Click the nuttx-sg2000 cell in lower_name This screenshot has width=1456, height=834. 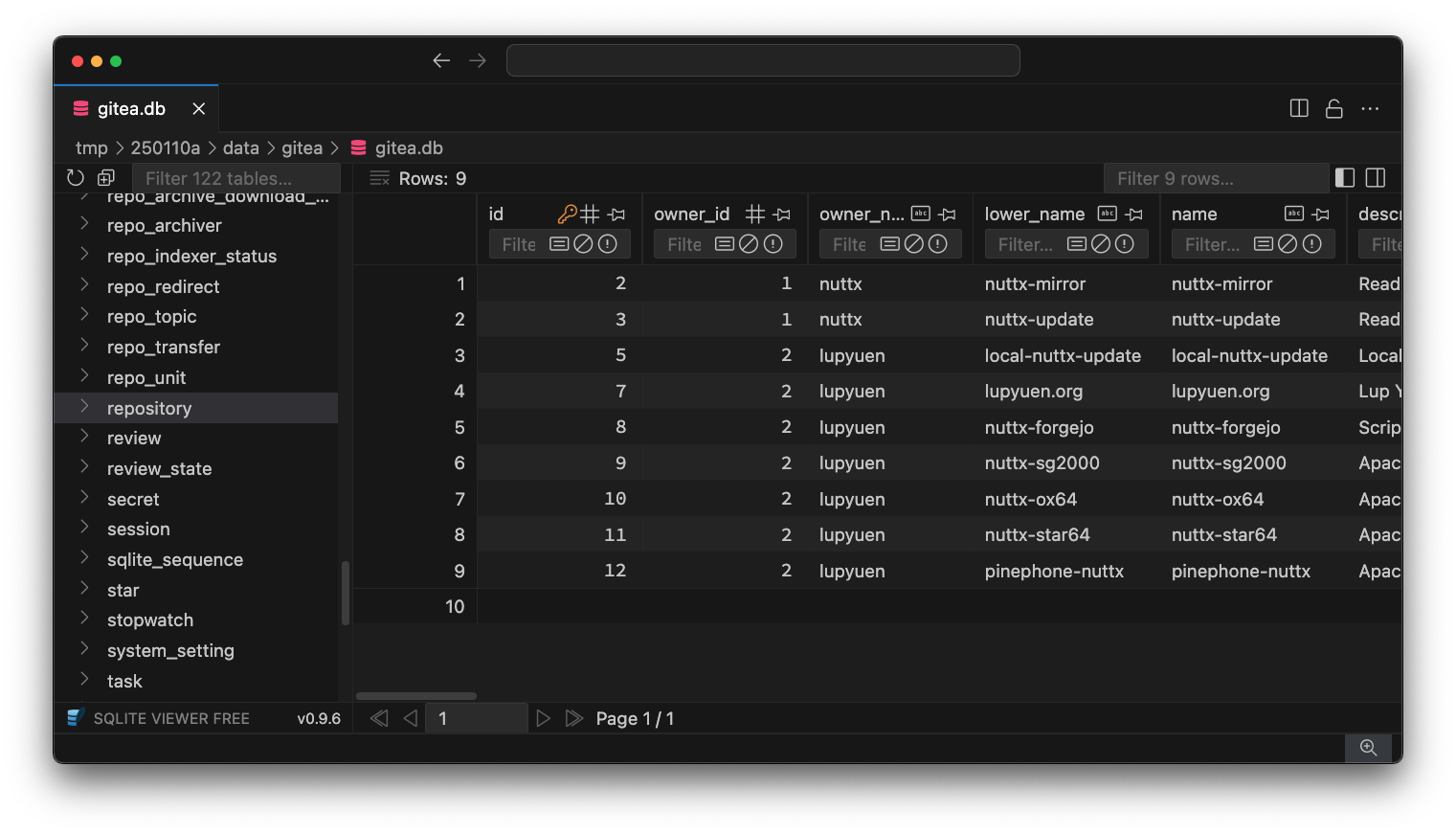coord(1042,462)
